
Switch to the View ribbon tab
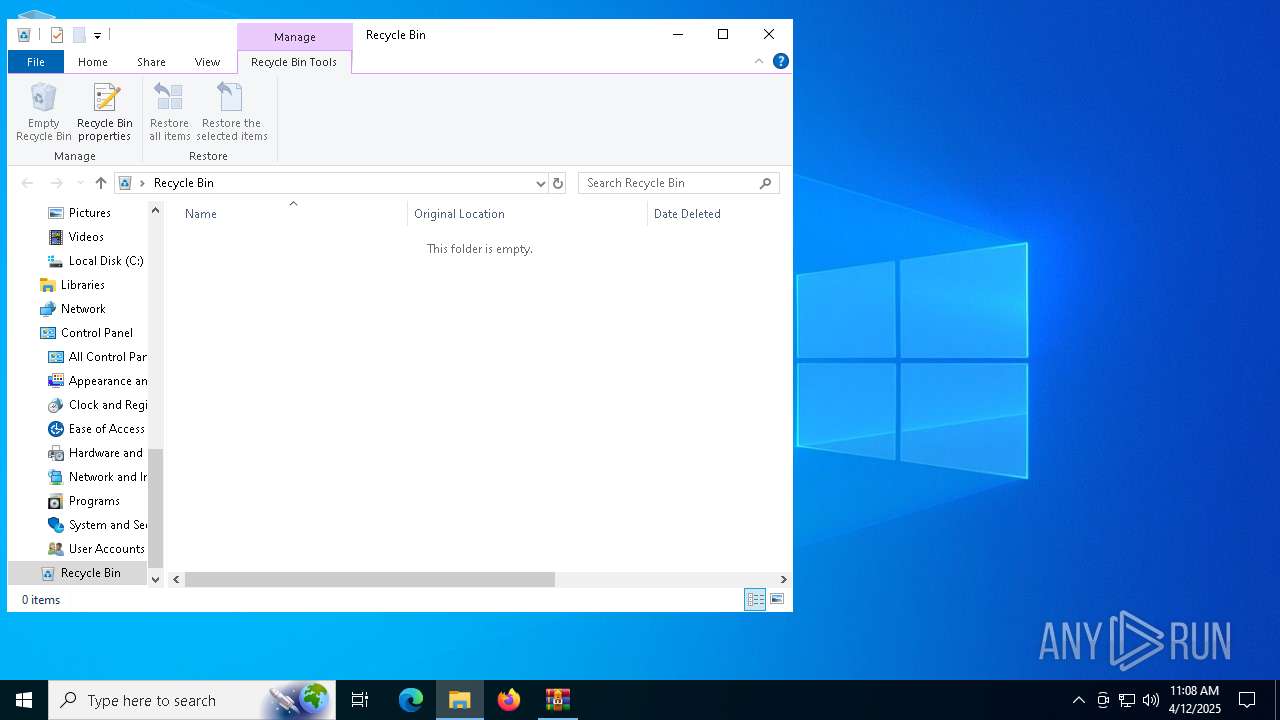point(207,62)
